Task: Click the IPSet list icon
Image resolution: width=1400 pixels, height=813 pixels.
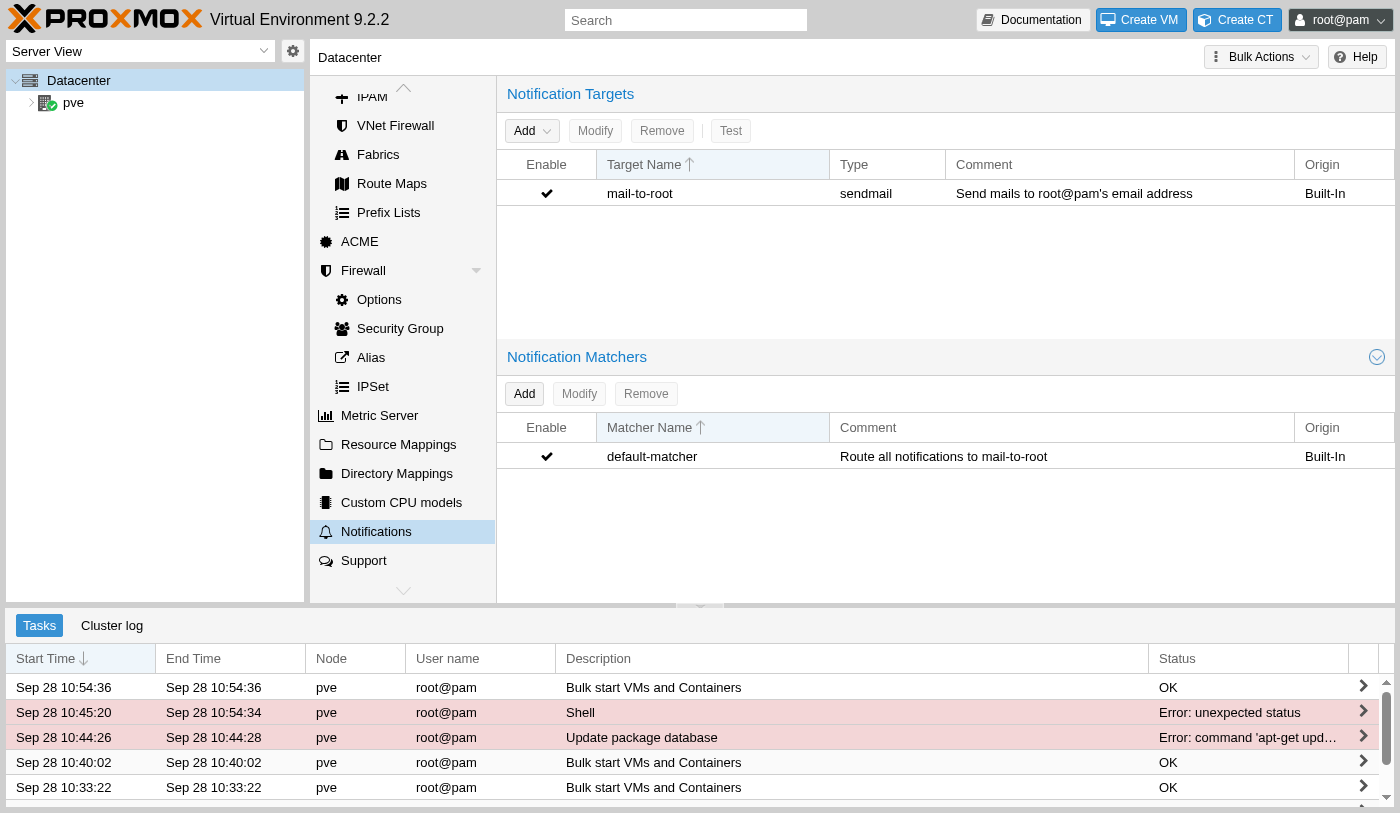Action: click(x=342, y=387)
